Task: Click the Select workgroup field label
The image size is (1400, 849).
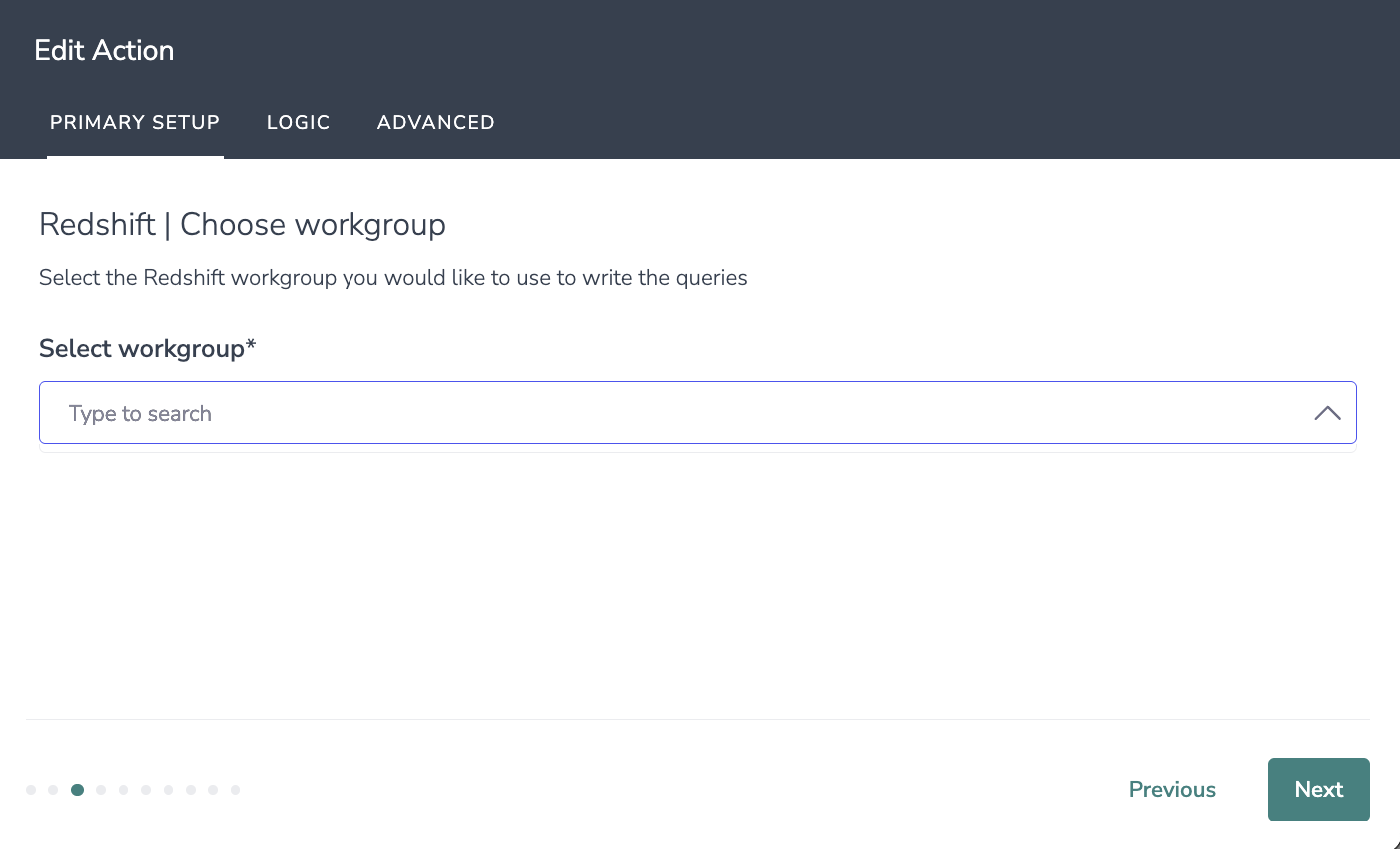Action: pos(148,349)
